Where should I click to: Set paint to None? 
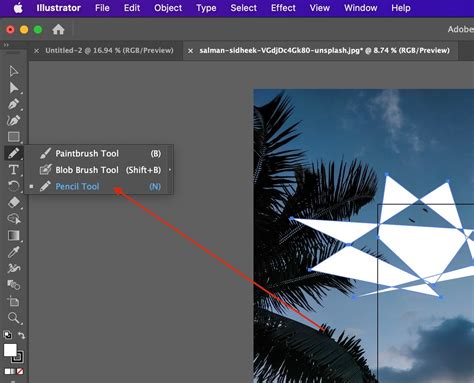point(20,371)
